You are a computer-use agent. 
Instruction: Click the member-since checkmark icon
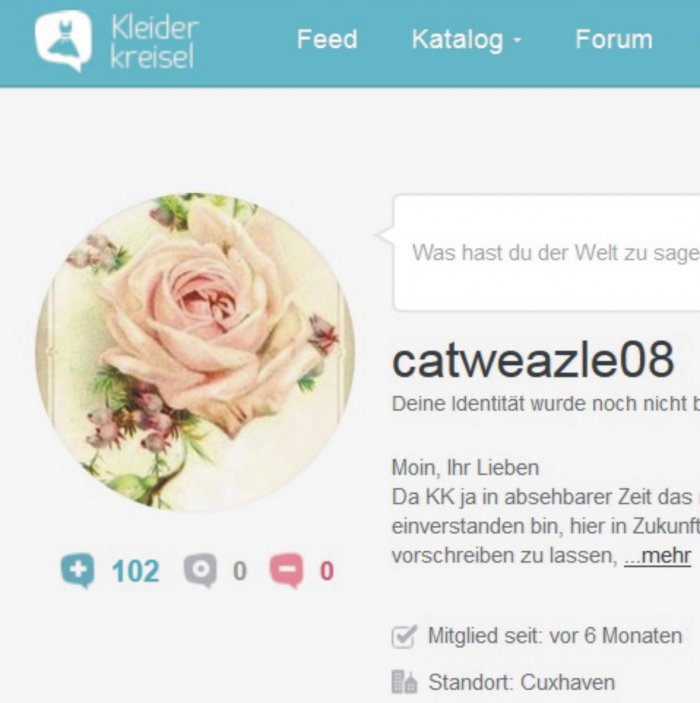[x=404, y=636]
